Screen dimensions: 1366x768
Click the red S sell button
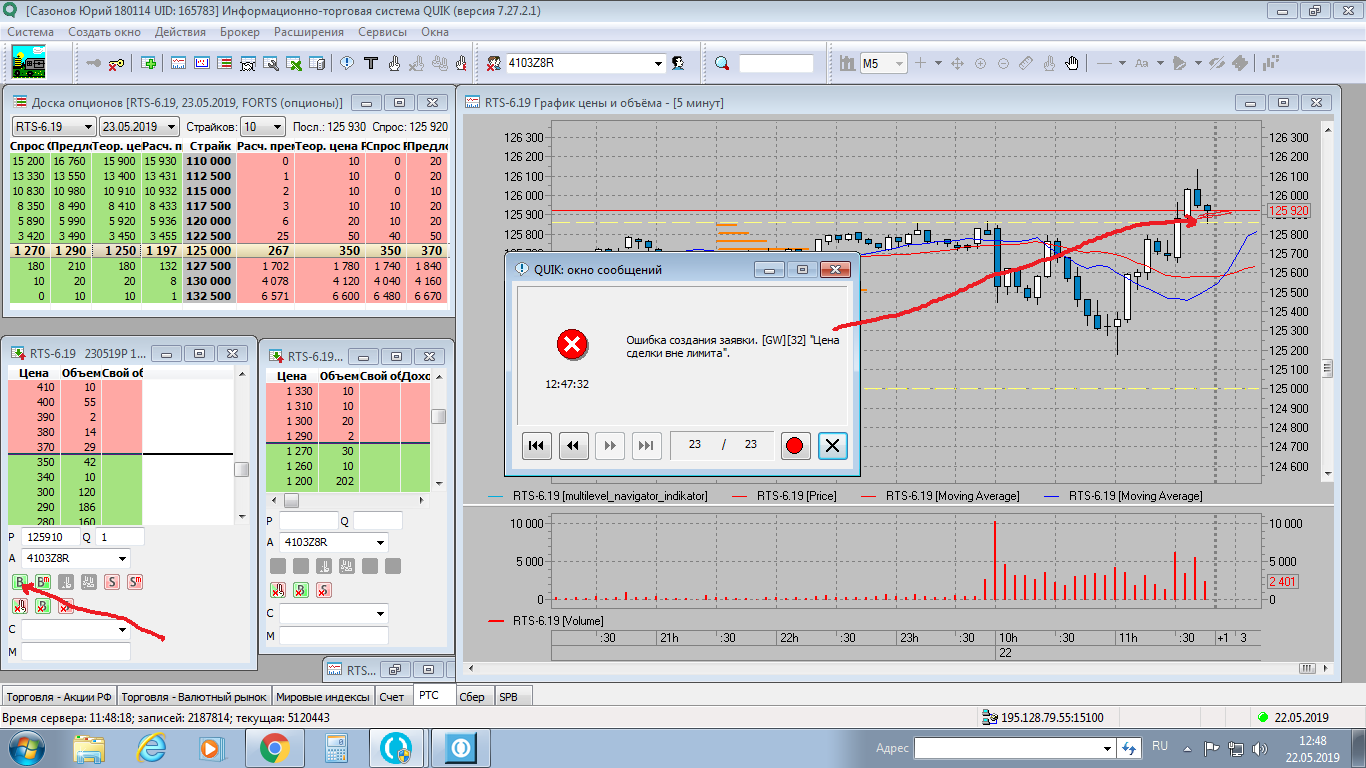tap(112, 582)
